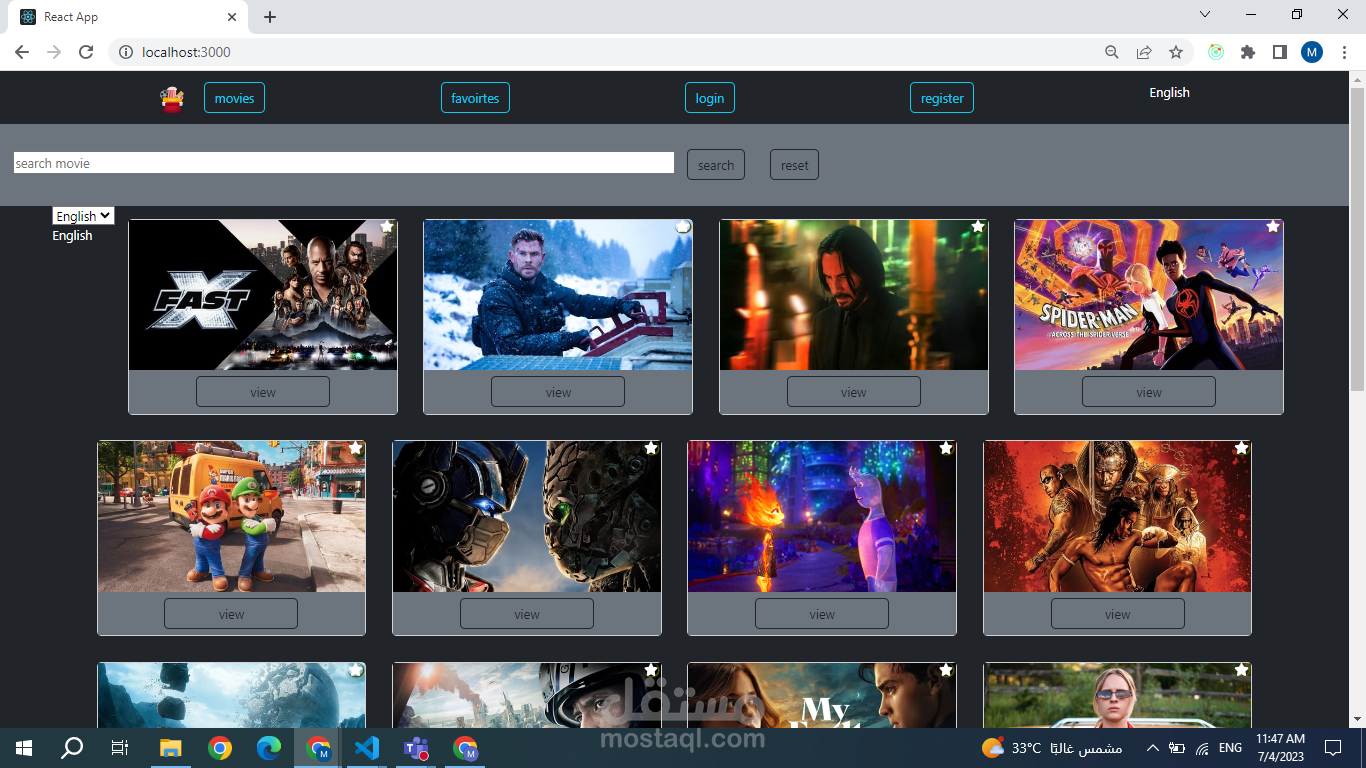This screenshot has width=1366, height=768.
Task: Click the English label in the navbar
Action: tap(1169, 93)
